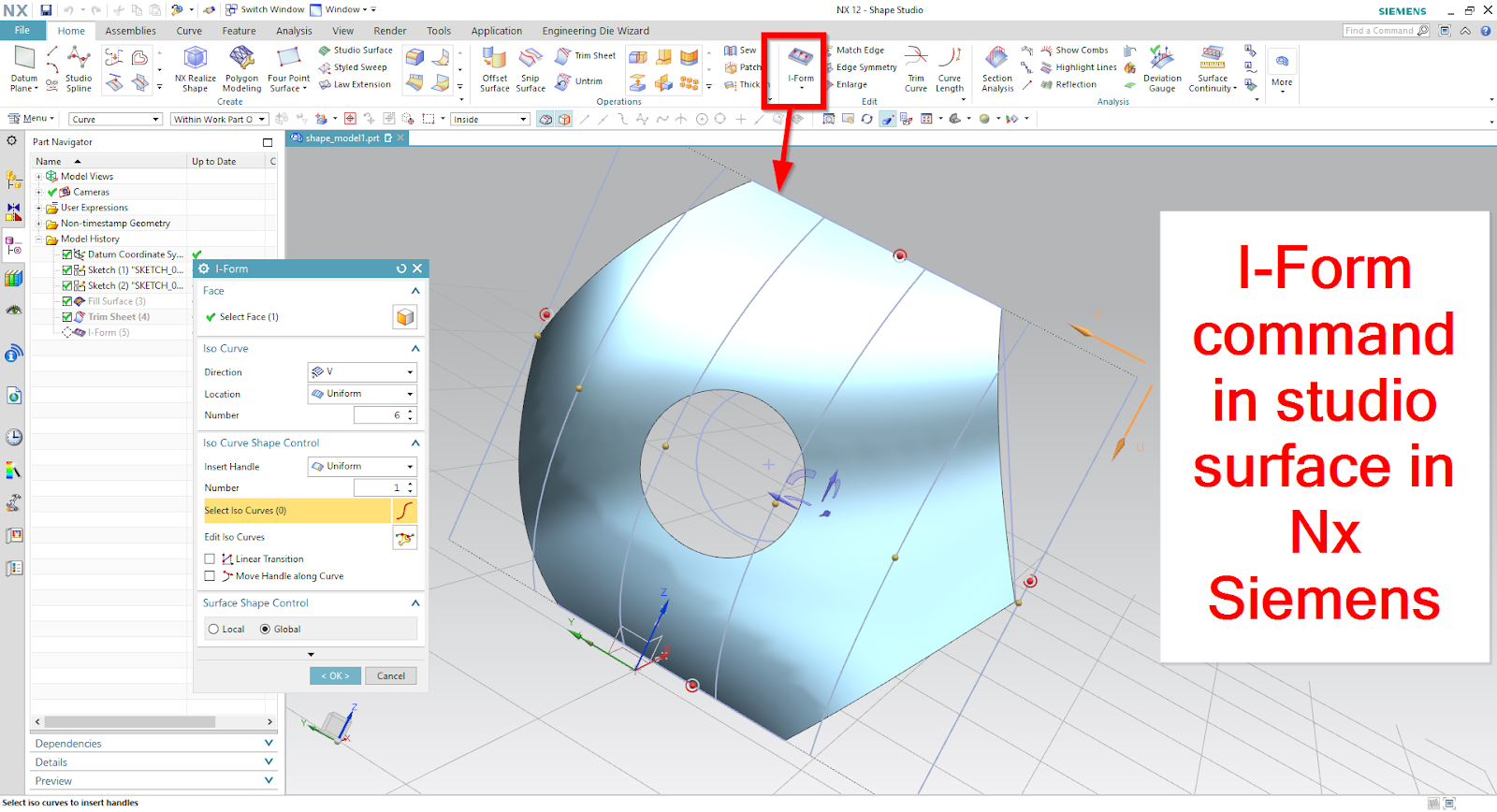Click the Untrim command
The height and width of the screenshot is (812, 1497).
[x=579, y=81]
